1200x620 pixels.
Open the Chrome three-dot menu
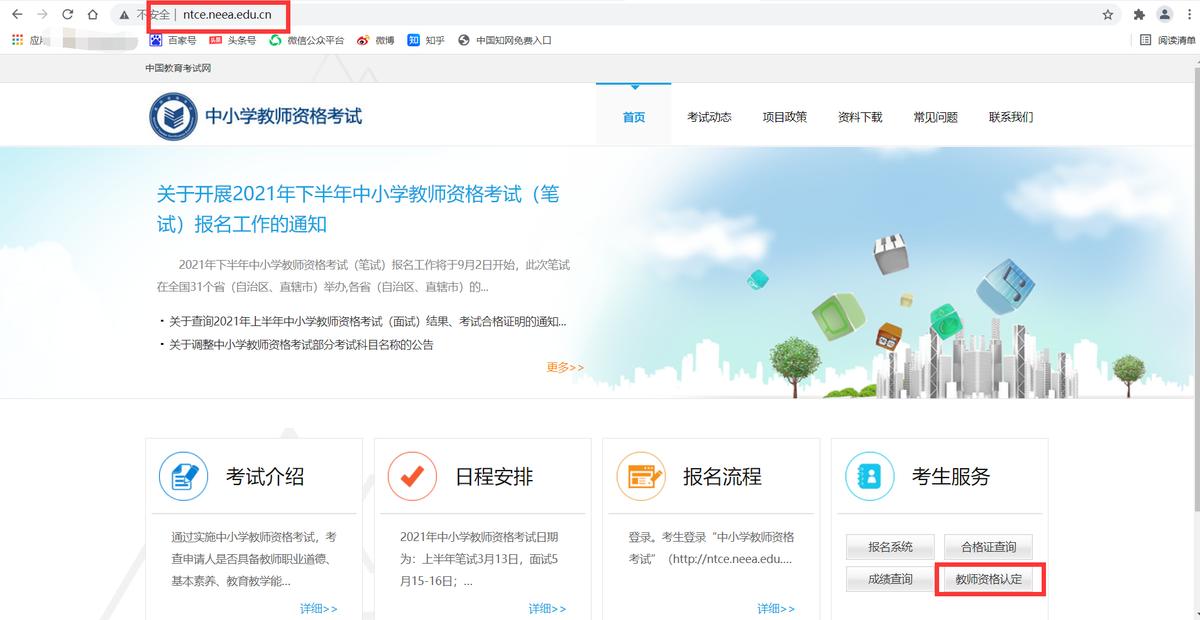1190,15
